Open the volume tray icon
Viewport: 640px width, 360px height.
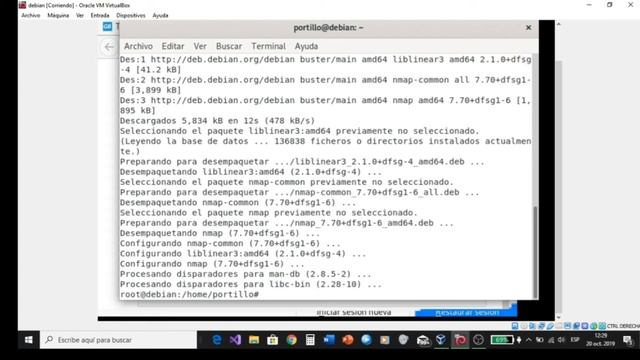pyautogui.click(x=561, y=340)
